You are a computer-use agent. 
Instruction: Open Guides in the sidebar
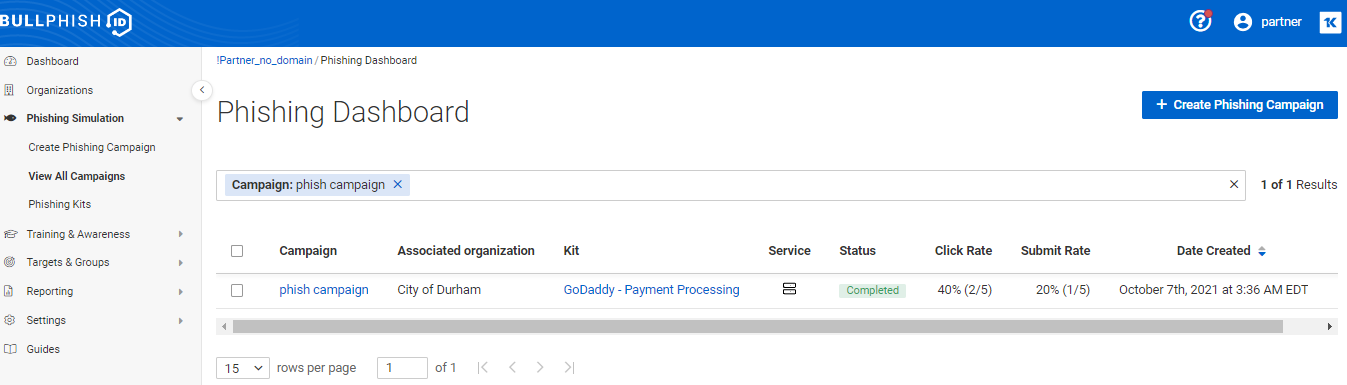coord(43,349)
